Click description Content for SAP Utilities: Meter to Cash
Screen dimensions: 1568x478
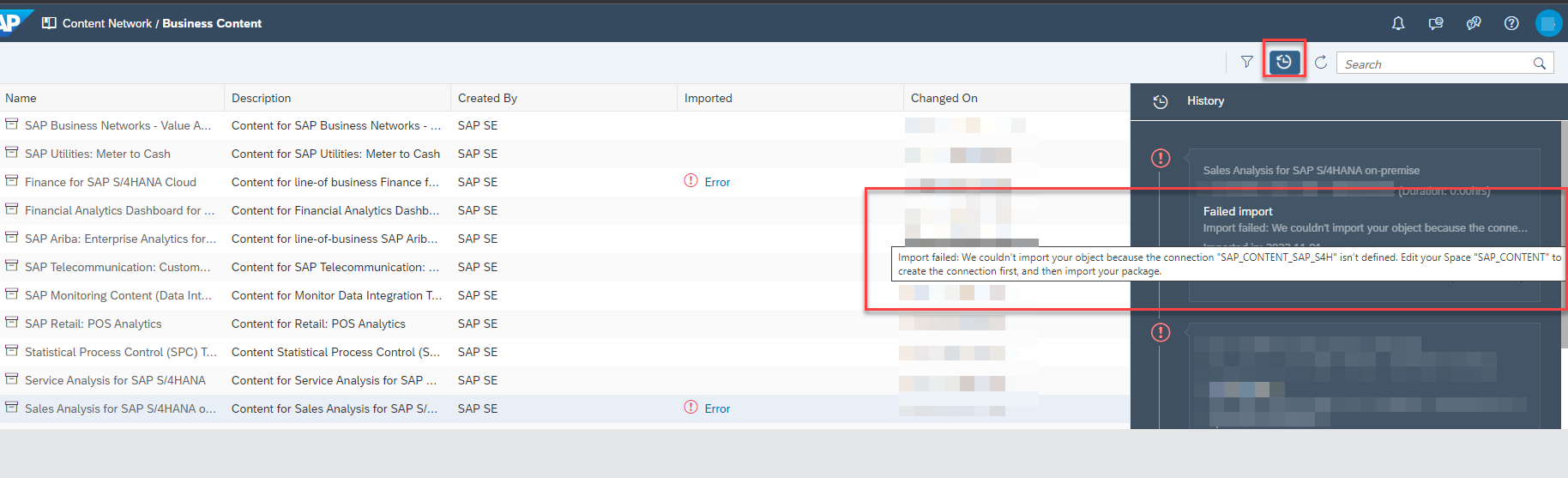click(x=335, y=154)
